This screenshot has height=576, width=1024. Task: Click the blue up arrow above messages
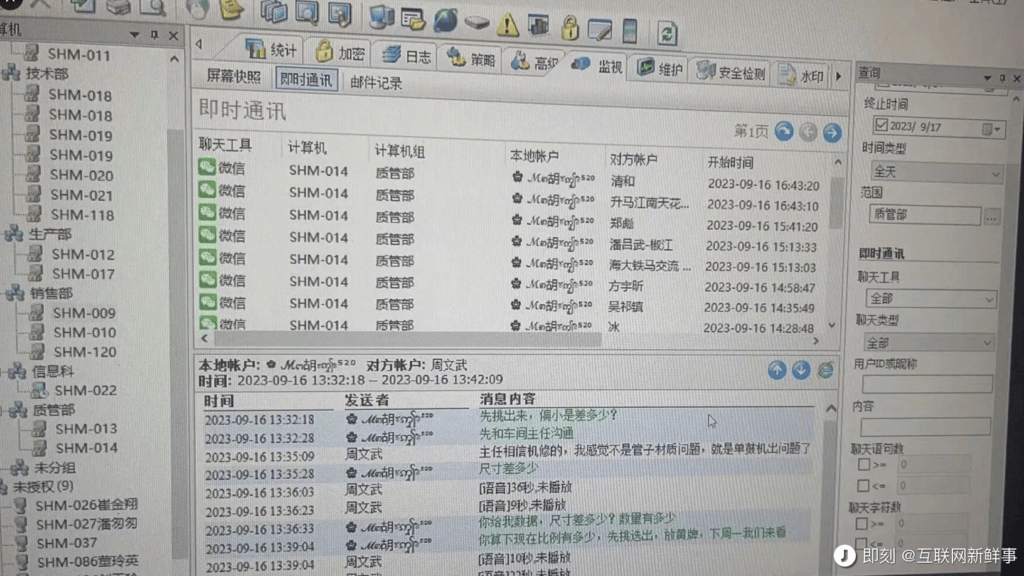point(777,370)
